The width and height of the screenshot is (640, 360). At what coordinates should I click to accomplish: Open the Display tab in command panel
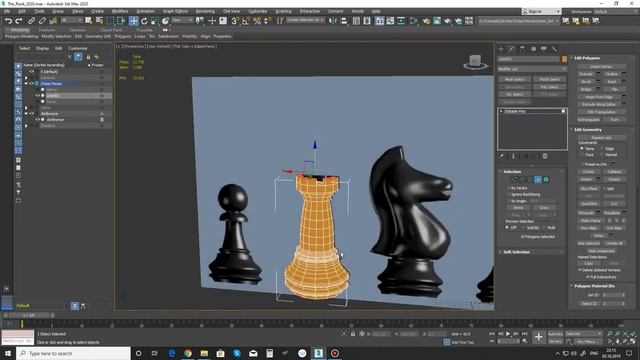544,49
